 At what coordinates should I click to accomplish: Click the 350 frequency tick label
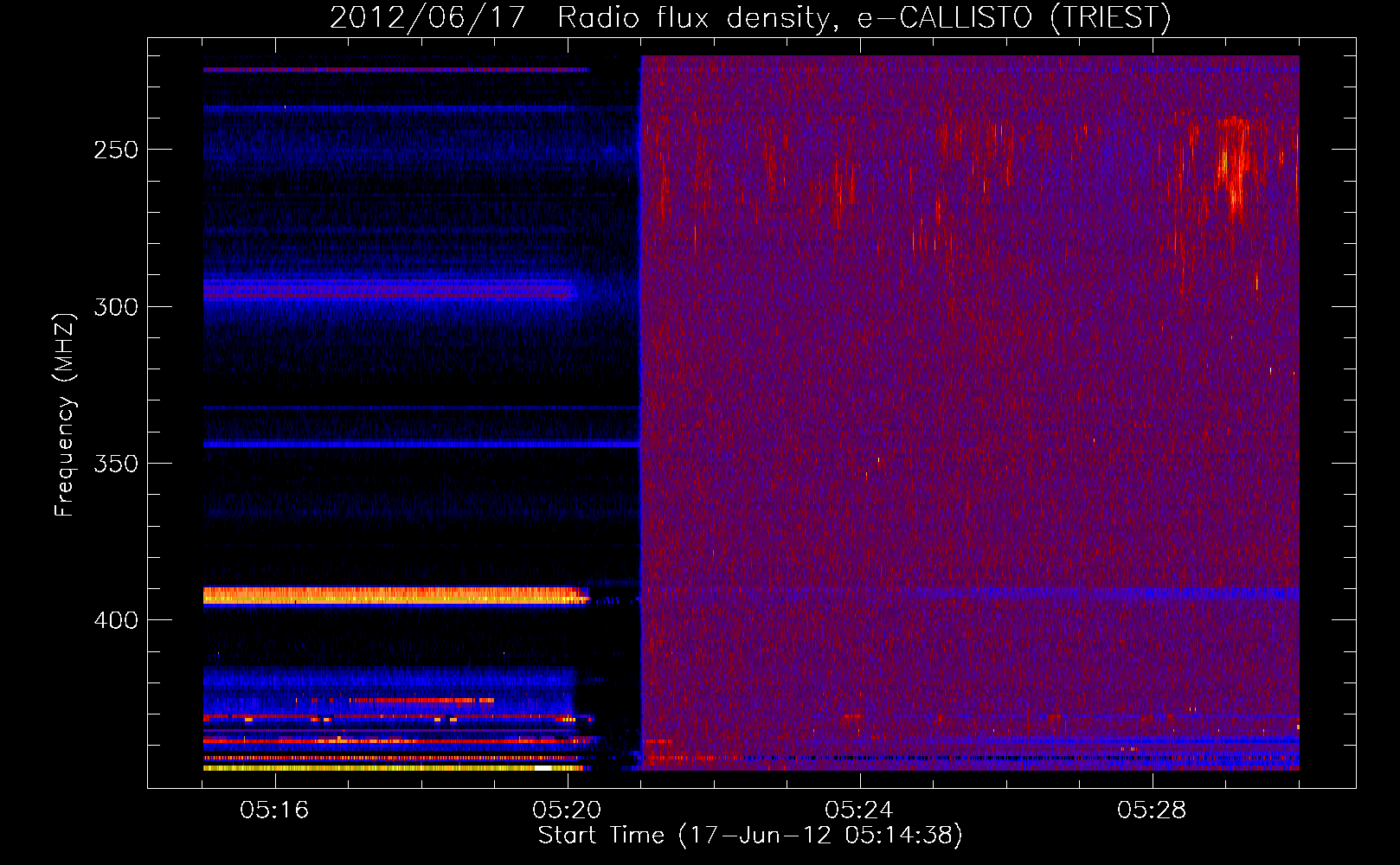pyautogui.click(x=116, y=464)
